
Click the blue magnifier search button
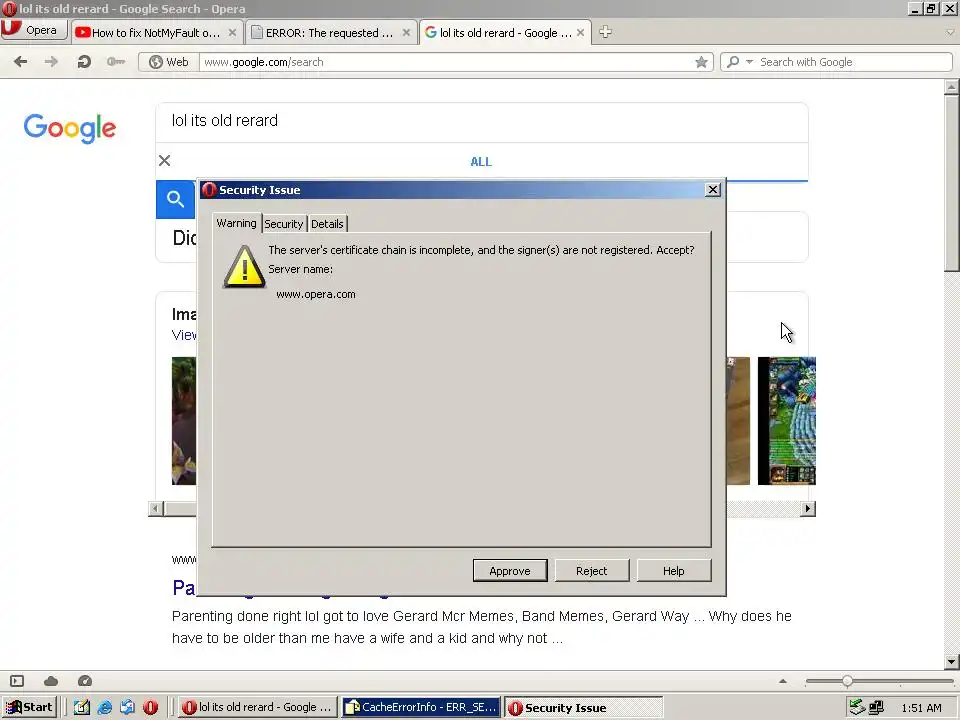pos(176,200)
